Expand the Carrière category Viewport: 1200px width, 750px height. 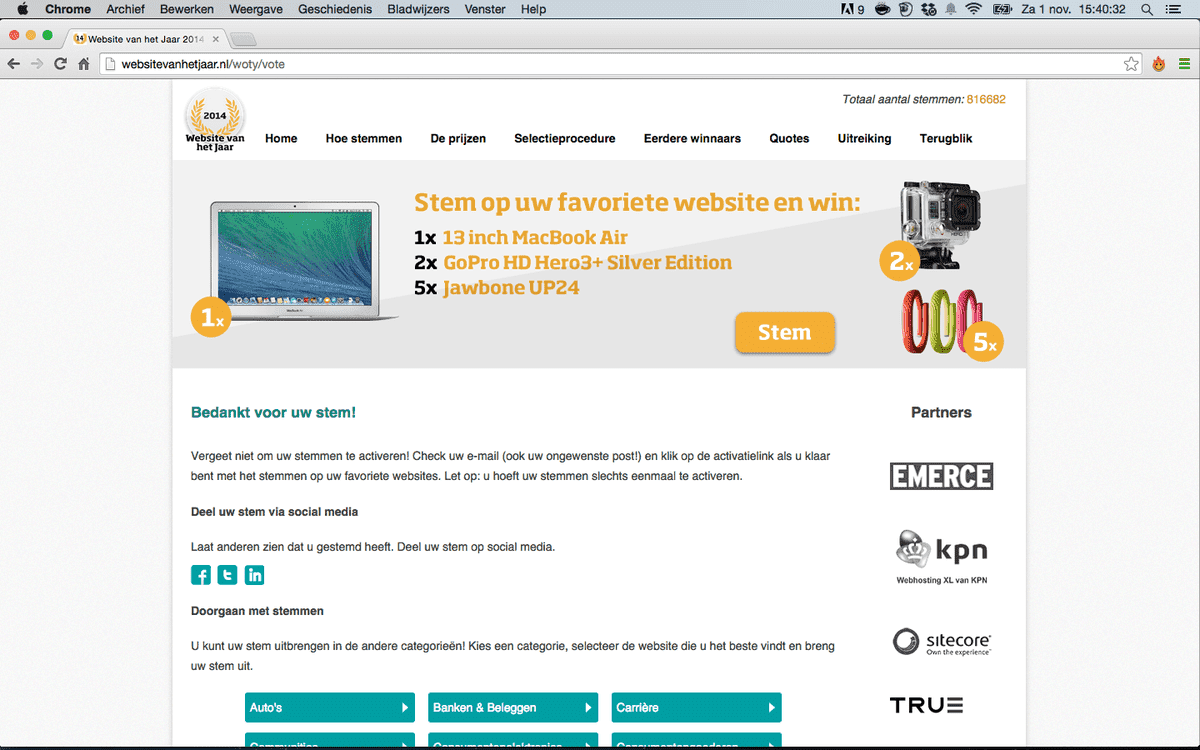(x=696, y=707)
